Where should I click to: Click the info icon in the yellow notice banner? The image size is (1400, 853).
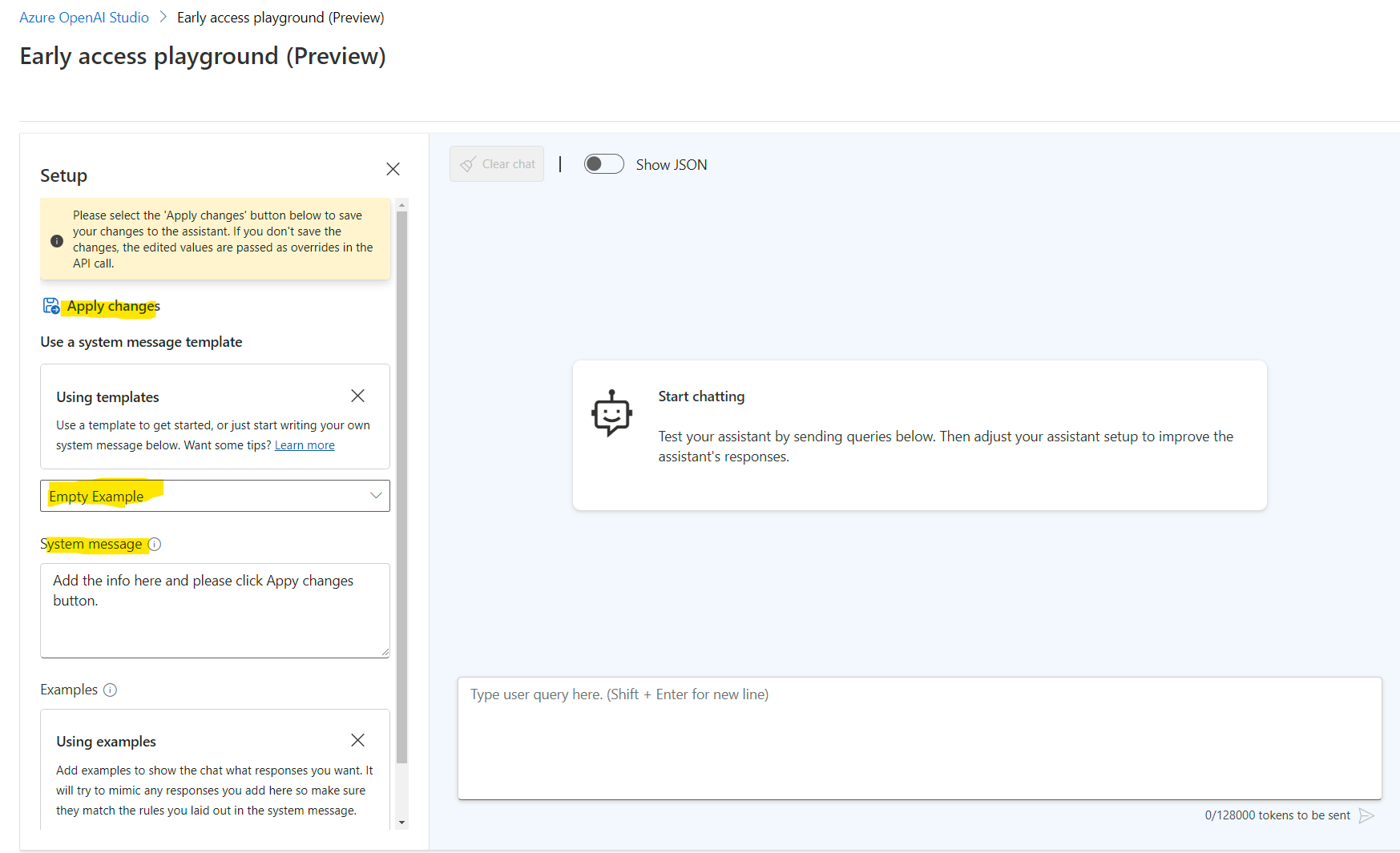tap(57, 240)
